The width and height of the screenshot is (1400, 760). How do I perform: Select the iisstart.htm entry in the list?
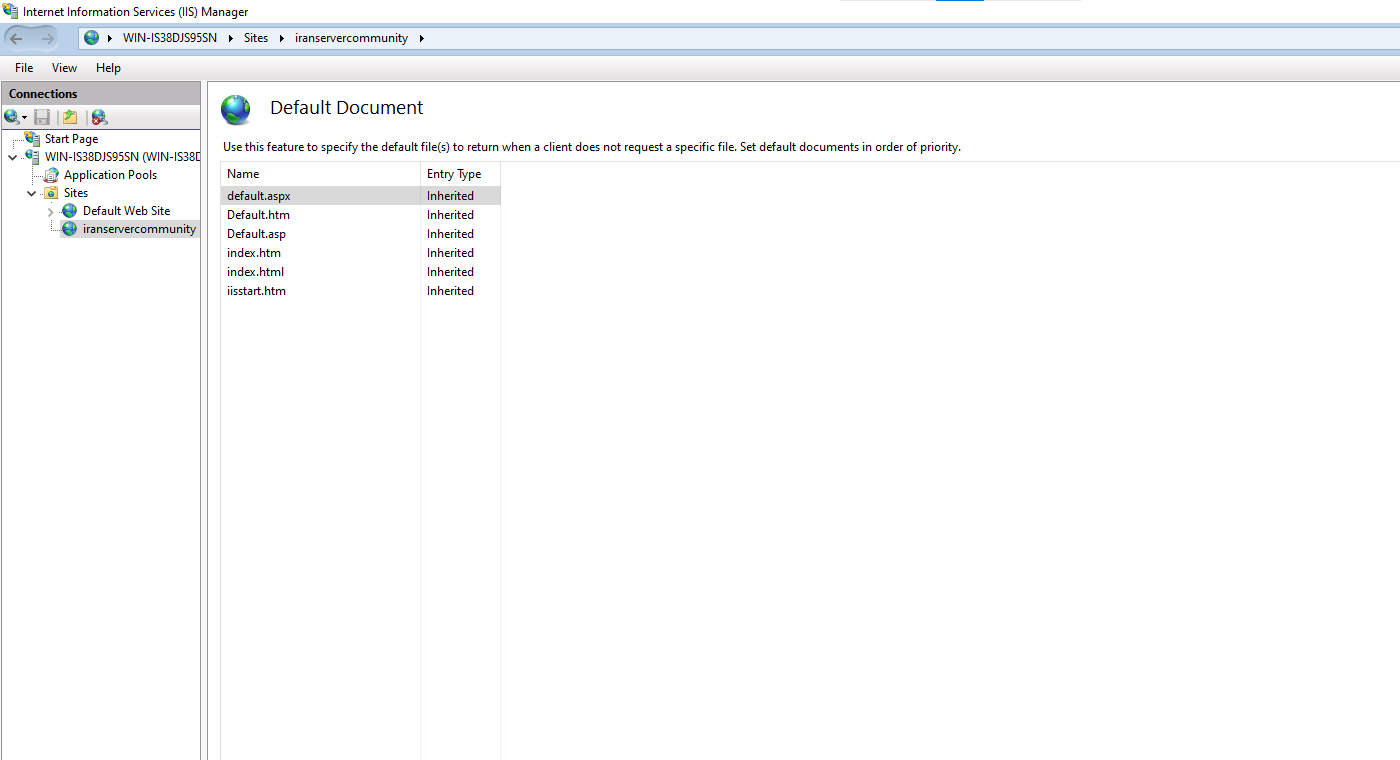(257, 291)
